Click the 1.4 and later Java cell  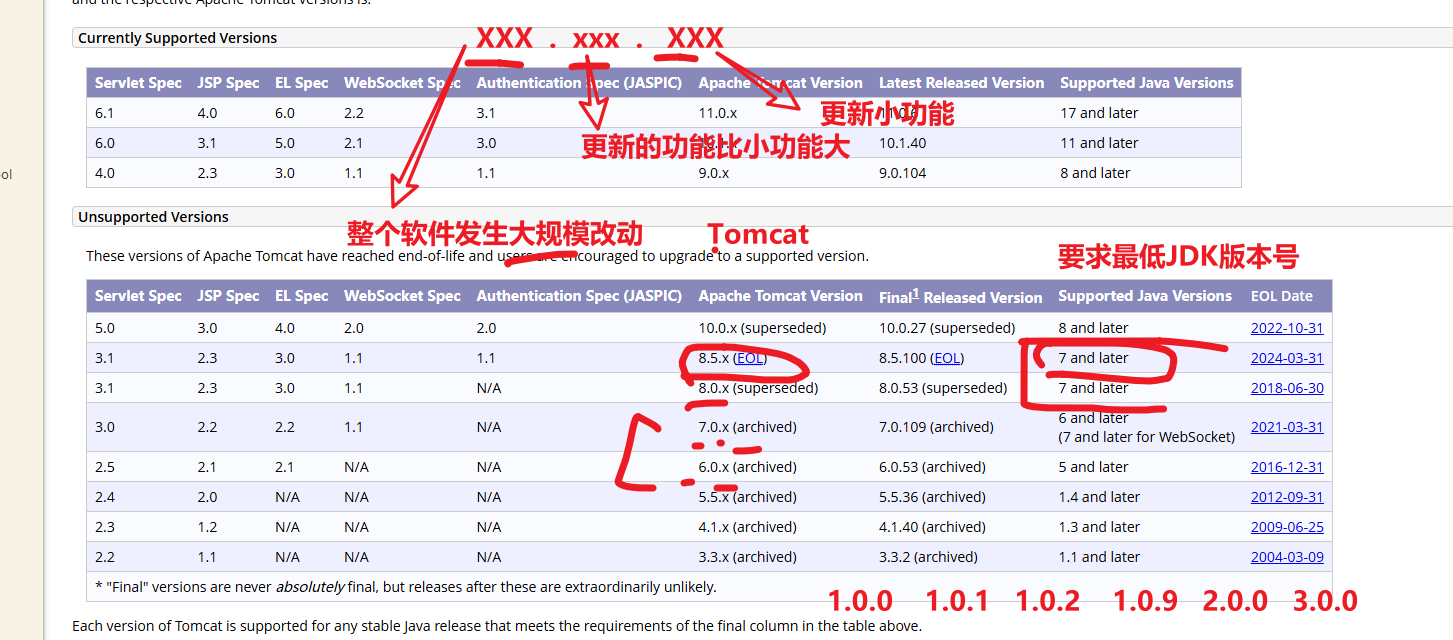pyautogui.click(x=1099, y=497)
